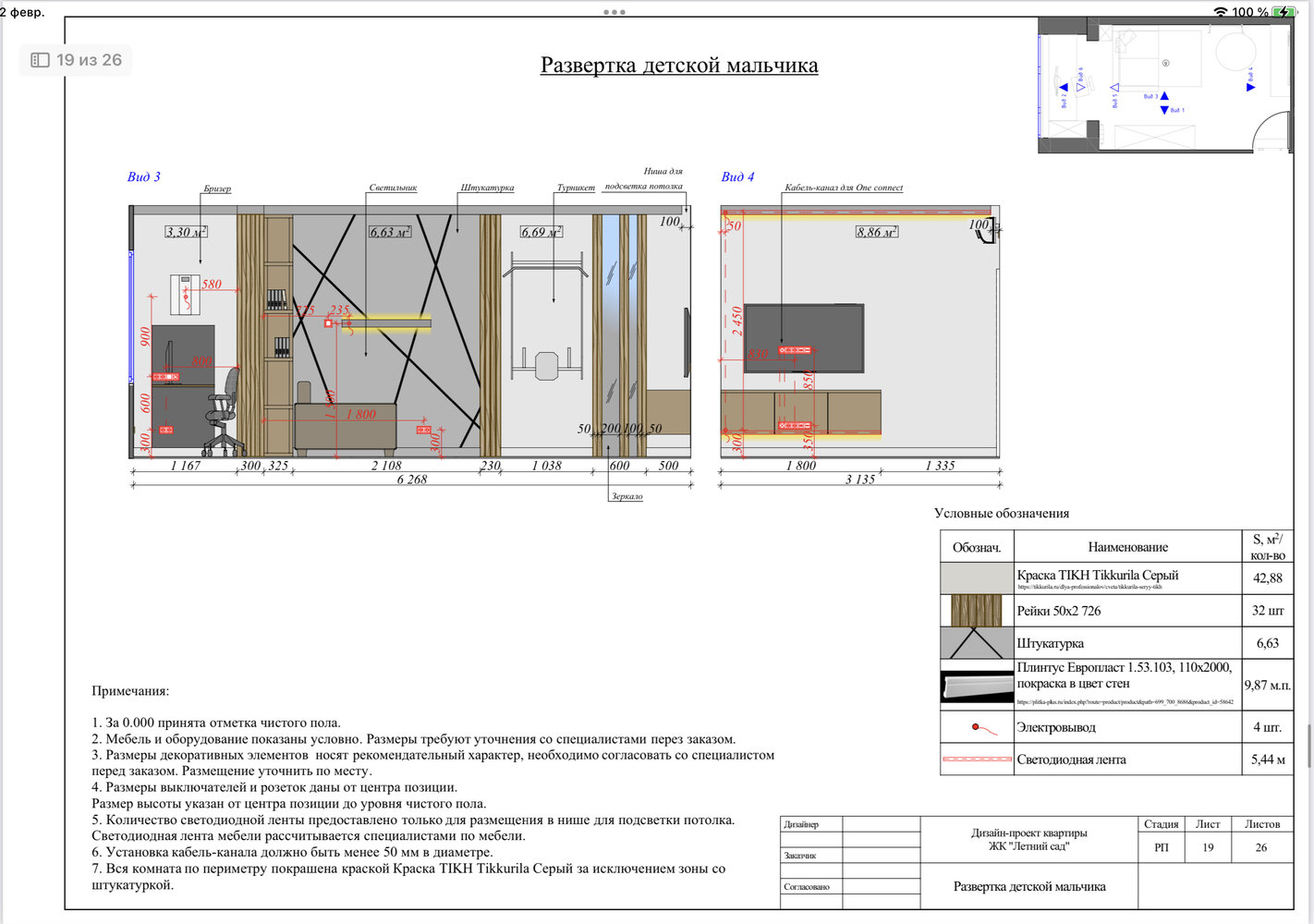Open the tikkurila.ru link under Краска TIKH

[x=1089, y=587]
